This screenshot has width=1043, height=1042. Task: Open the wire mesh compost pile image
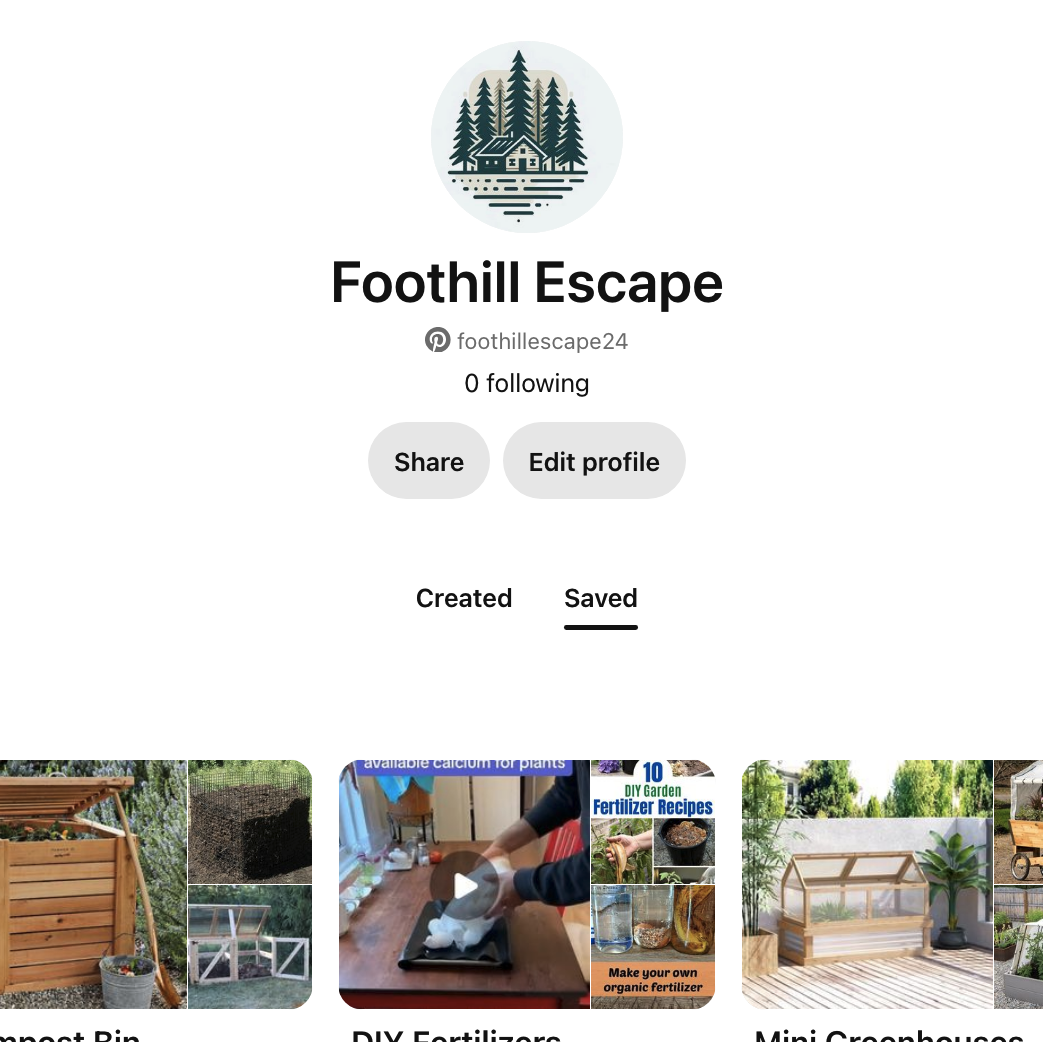click(250, 822)
